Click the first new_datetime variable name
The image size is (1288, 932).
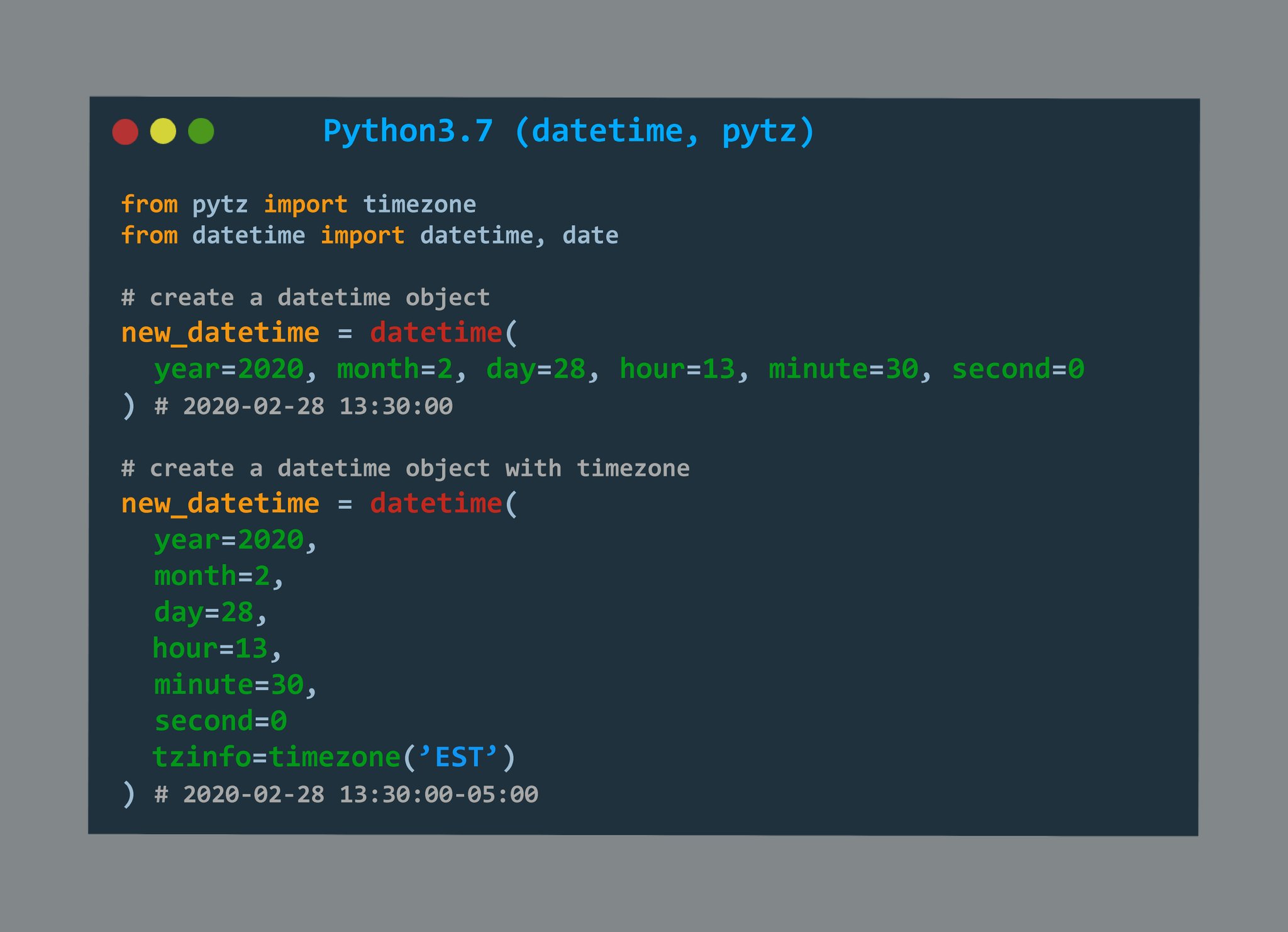click(220, 333)
